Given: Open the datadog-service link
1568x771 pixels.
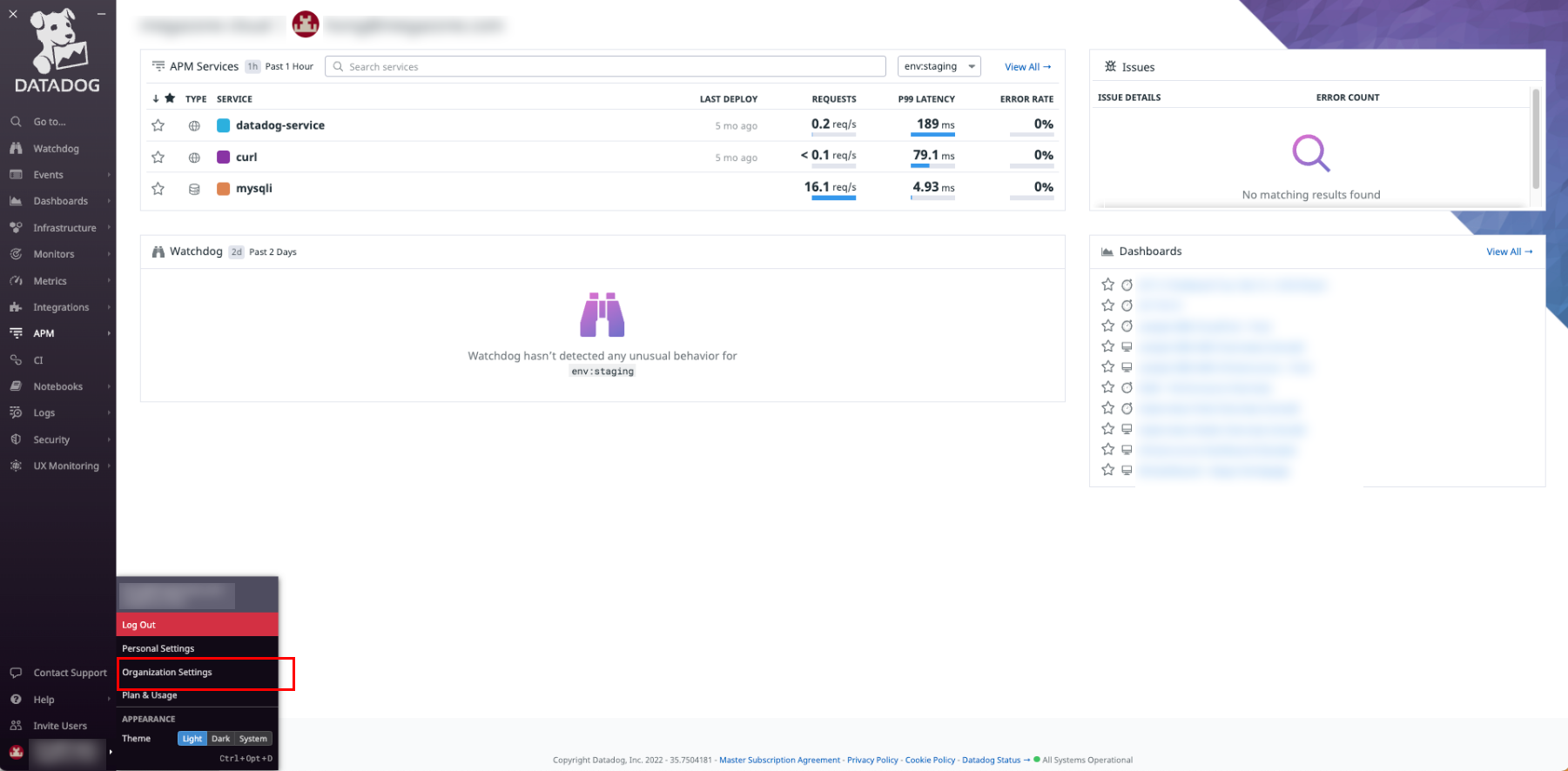Looking at the screenshot, I should [x=280, y=125].
